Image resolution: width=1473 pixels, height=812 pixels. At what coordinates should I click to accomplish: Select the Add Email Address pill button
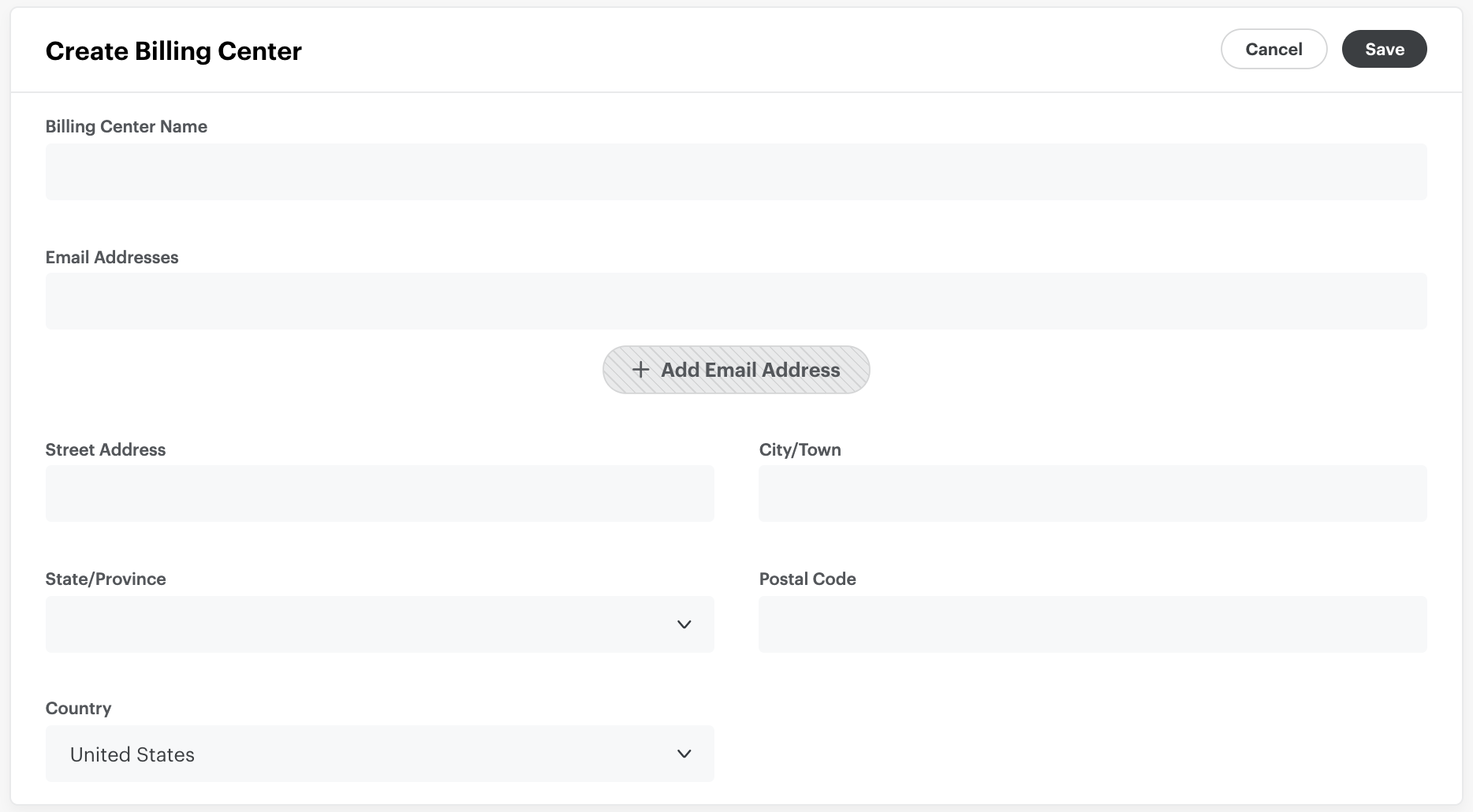pos(735,369)
